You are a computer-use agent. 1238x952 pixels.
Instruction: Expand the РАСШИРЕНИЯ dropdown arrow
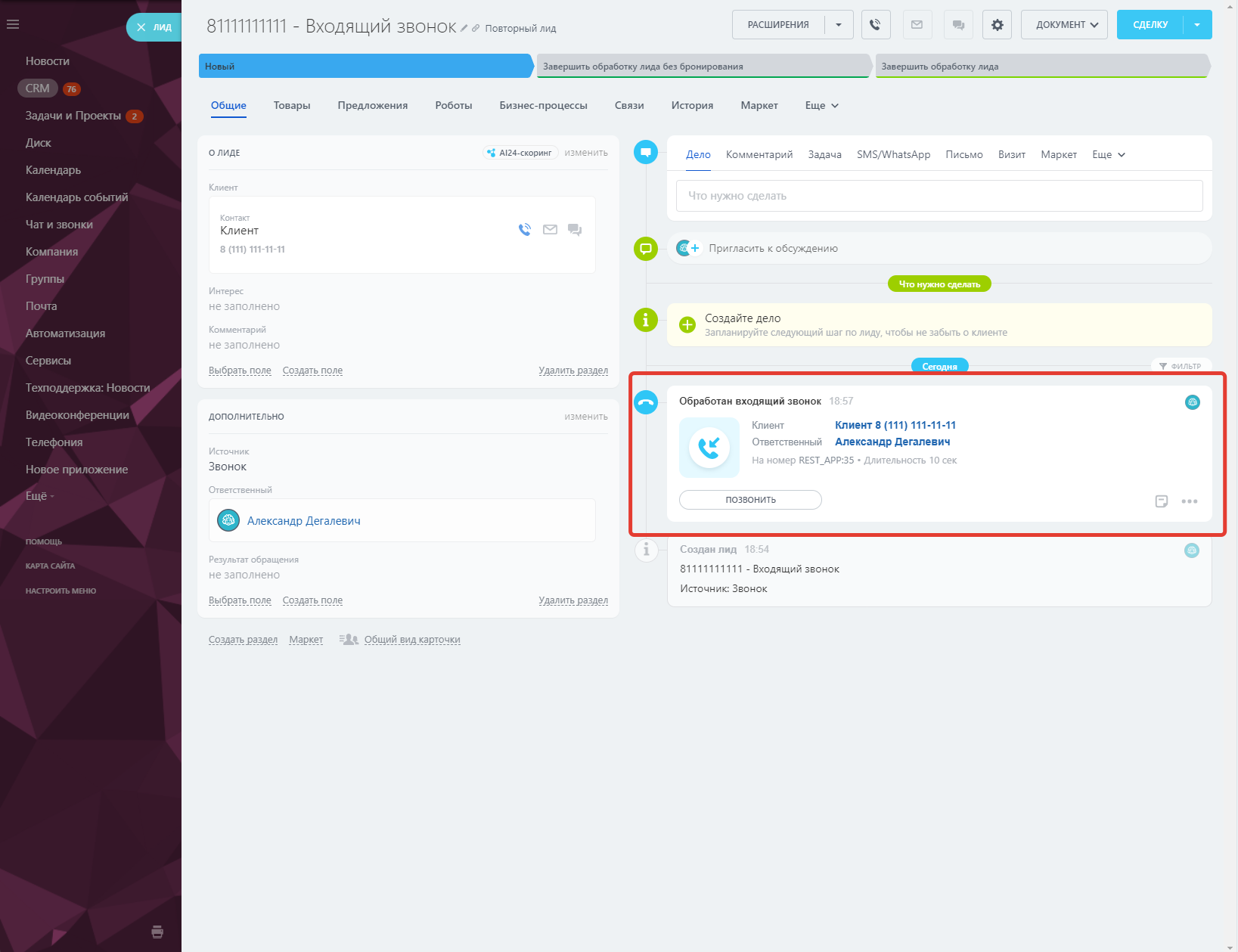point(839,25)
